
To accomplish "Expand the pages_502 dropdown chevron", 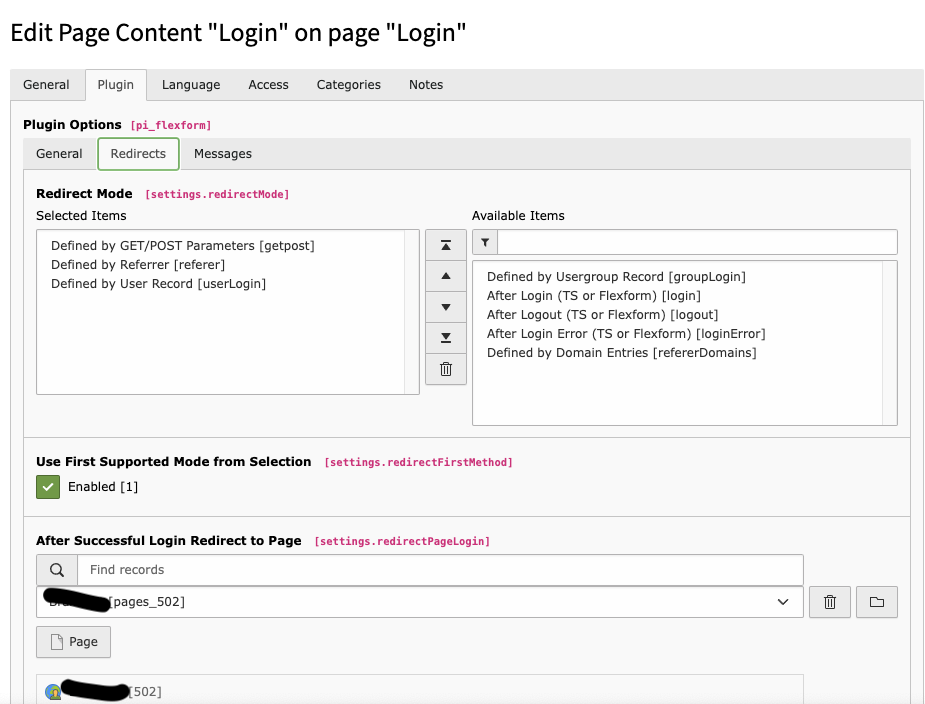I will (783, 602).
